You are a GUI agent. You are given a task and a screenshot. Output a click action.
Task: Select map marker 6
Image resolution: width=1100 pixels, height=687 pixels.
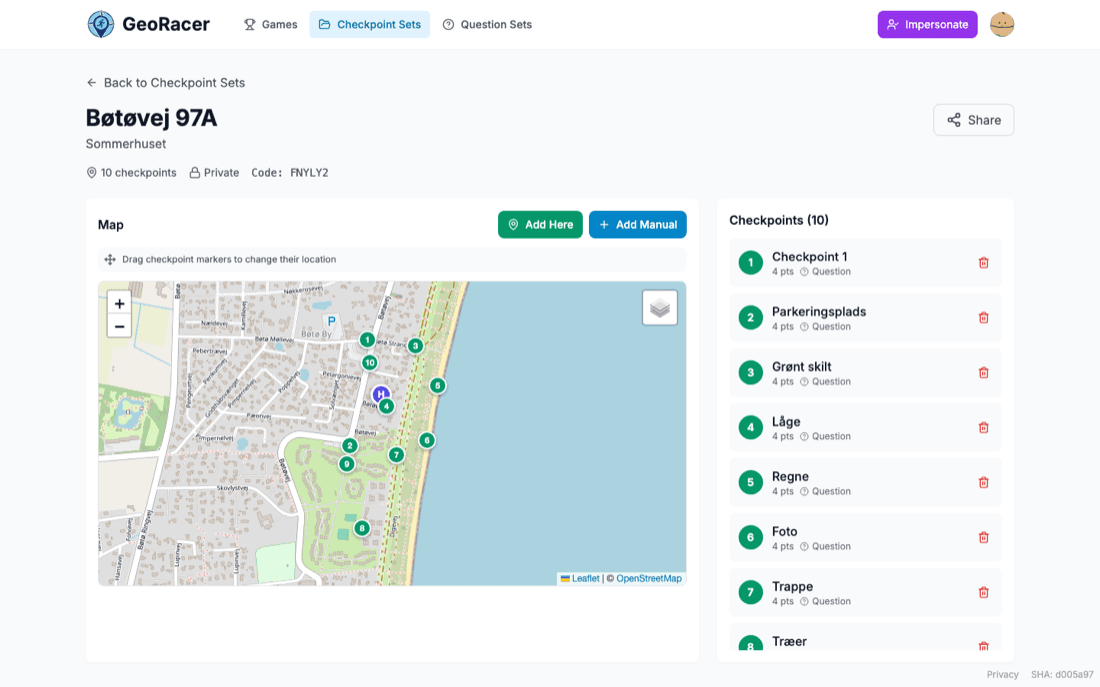pos(427,440)
